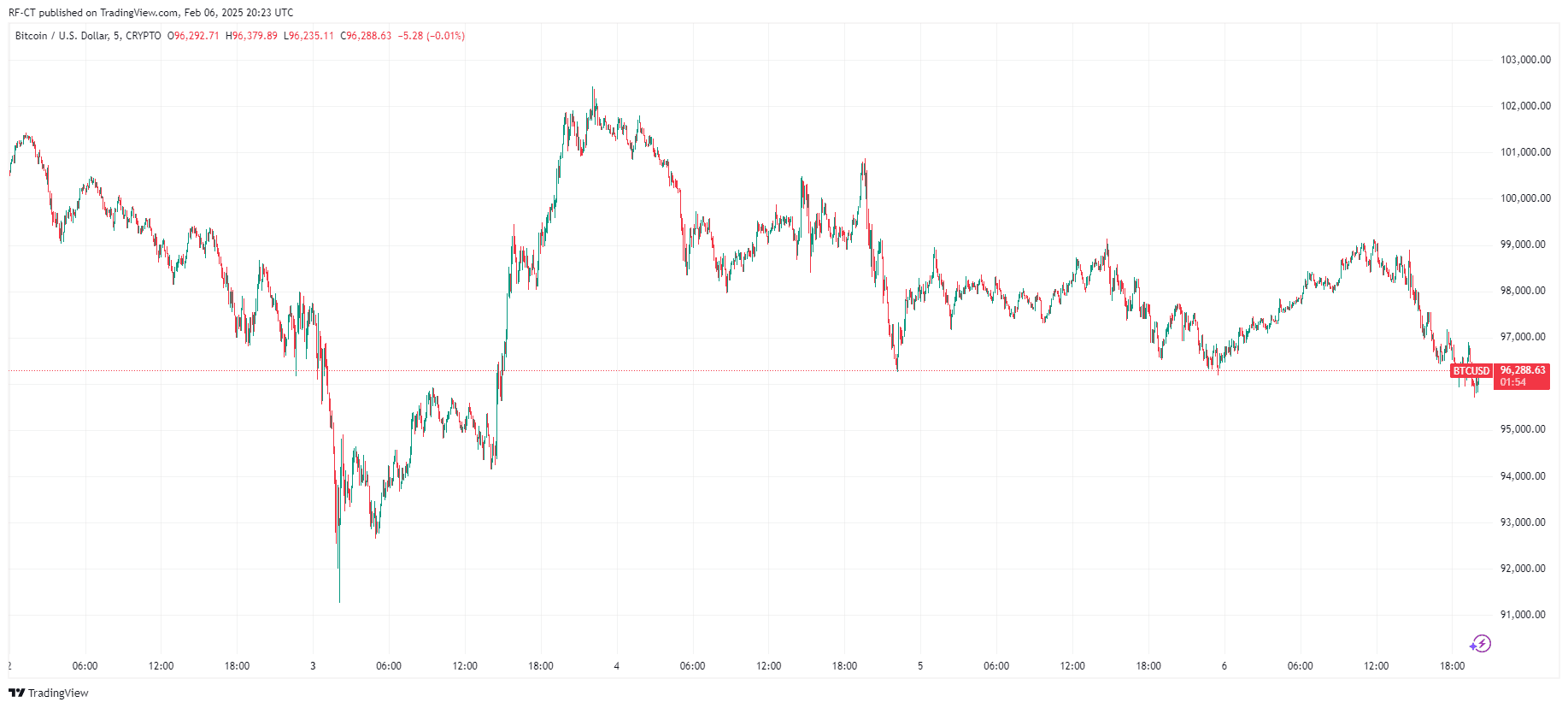Screen dimensions: 1568x708
Task: Click the red BTCUSD symbol tag
Action: pos(1471,371)
